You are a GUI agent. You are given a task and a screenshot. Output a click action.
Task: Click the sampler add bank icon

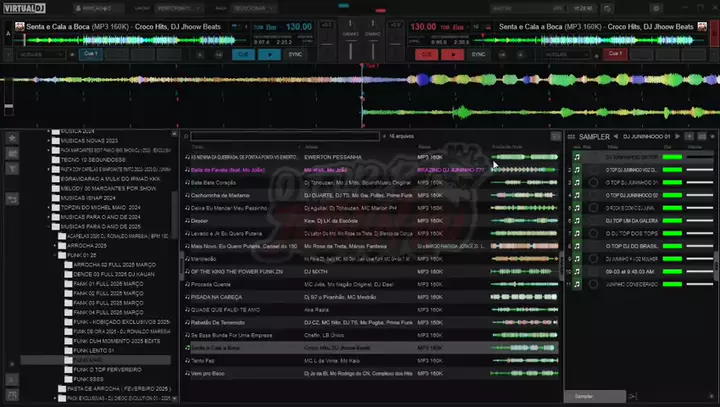click(689, 136)
